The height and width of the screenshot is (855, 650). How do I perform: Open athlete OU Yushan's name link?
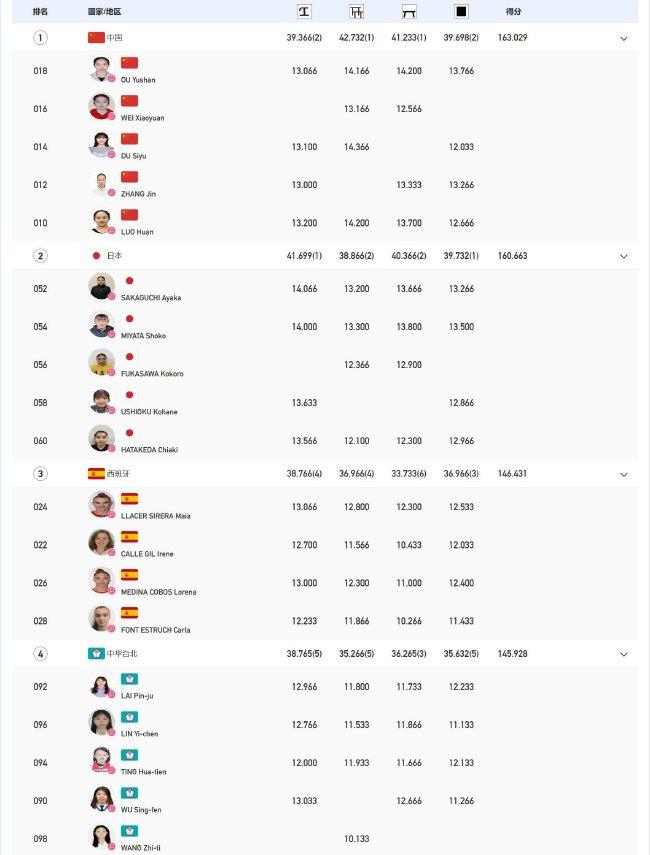pos(138,80)
